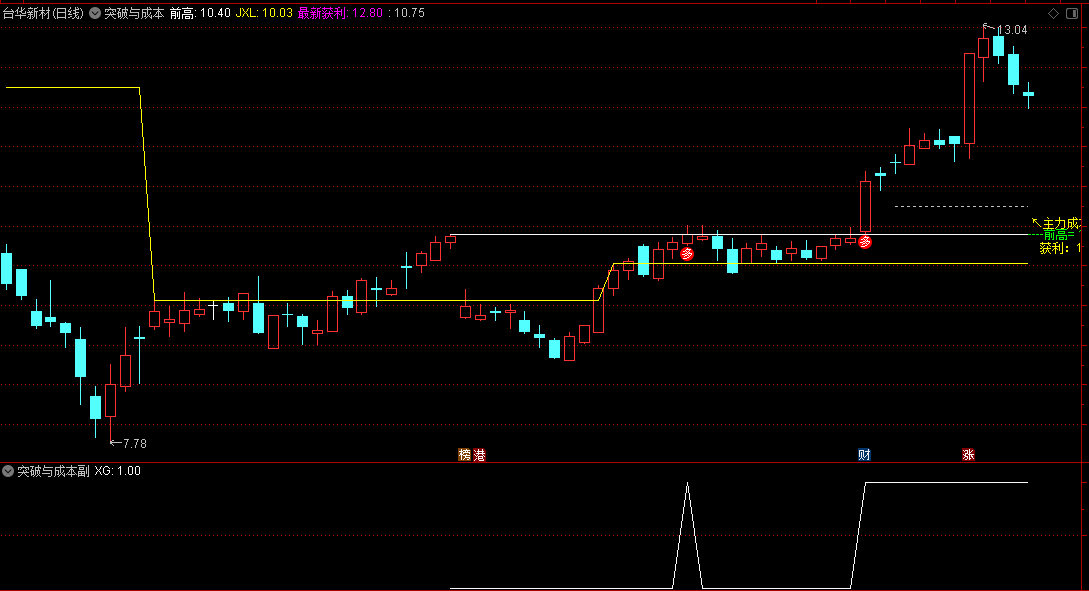Click the yellow 获利 label at right edge

point(1060,248)
